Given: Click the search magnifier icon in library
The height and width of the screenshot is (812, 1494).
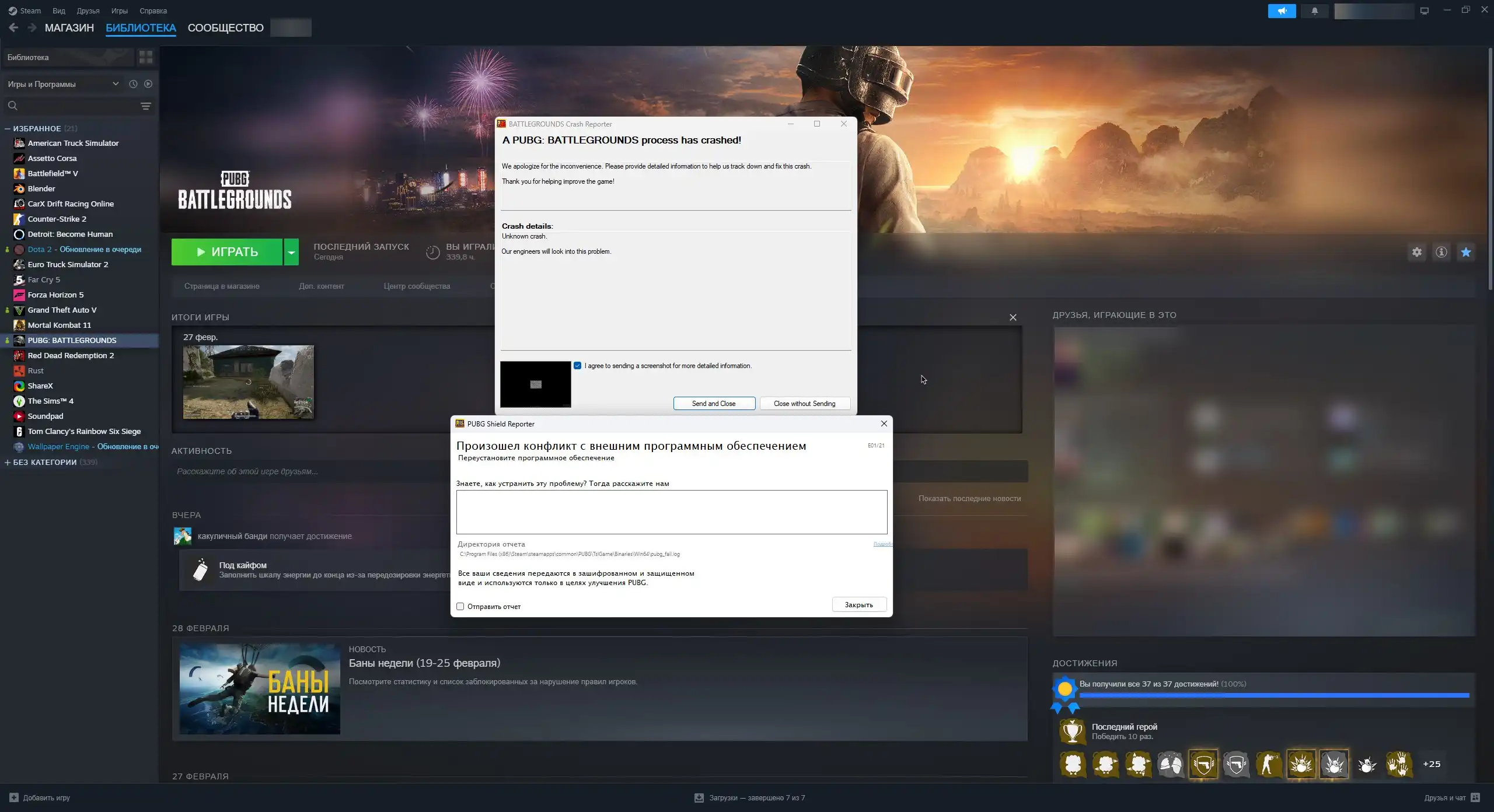Looking at the screenshot, I should 13,106.
